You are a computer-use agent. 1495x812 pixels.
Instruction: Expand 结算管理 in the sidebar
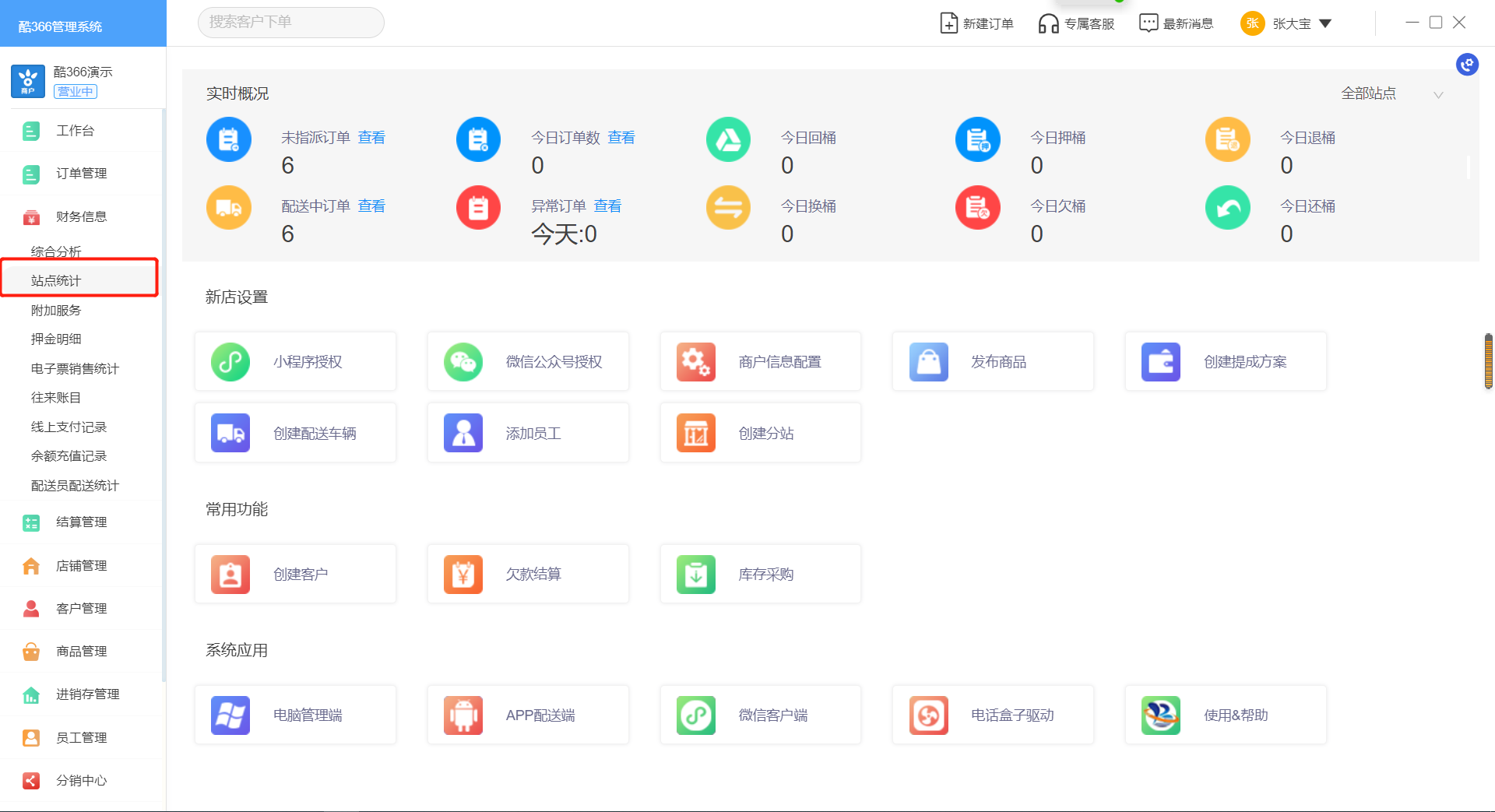[81, 522]
